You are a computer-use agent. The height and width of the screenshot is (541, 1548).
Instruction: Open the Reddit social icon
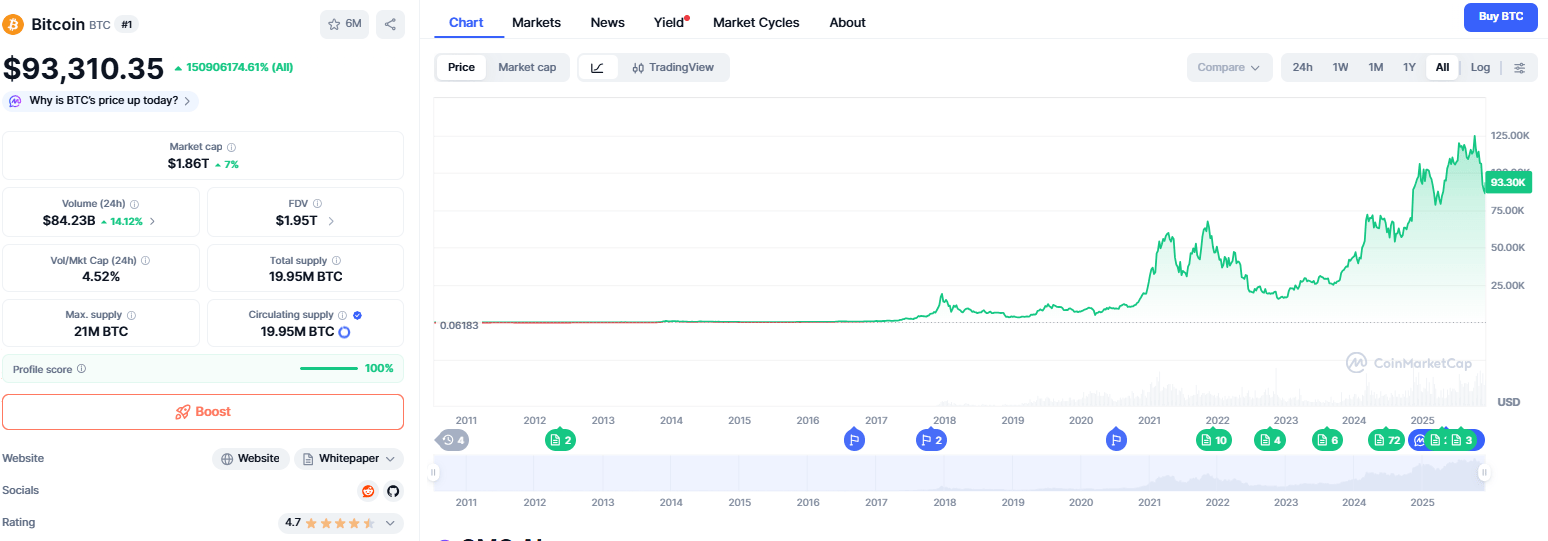[368, 491]
